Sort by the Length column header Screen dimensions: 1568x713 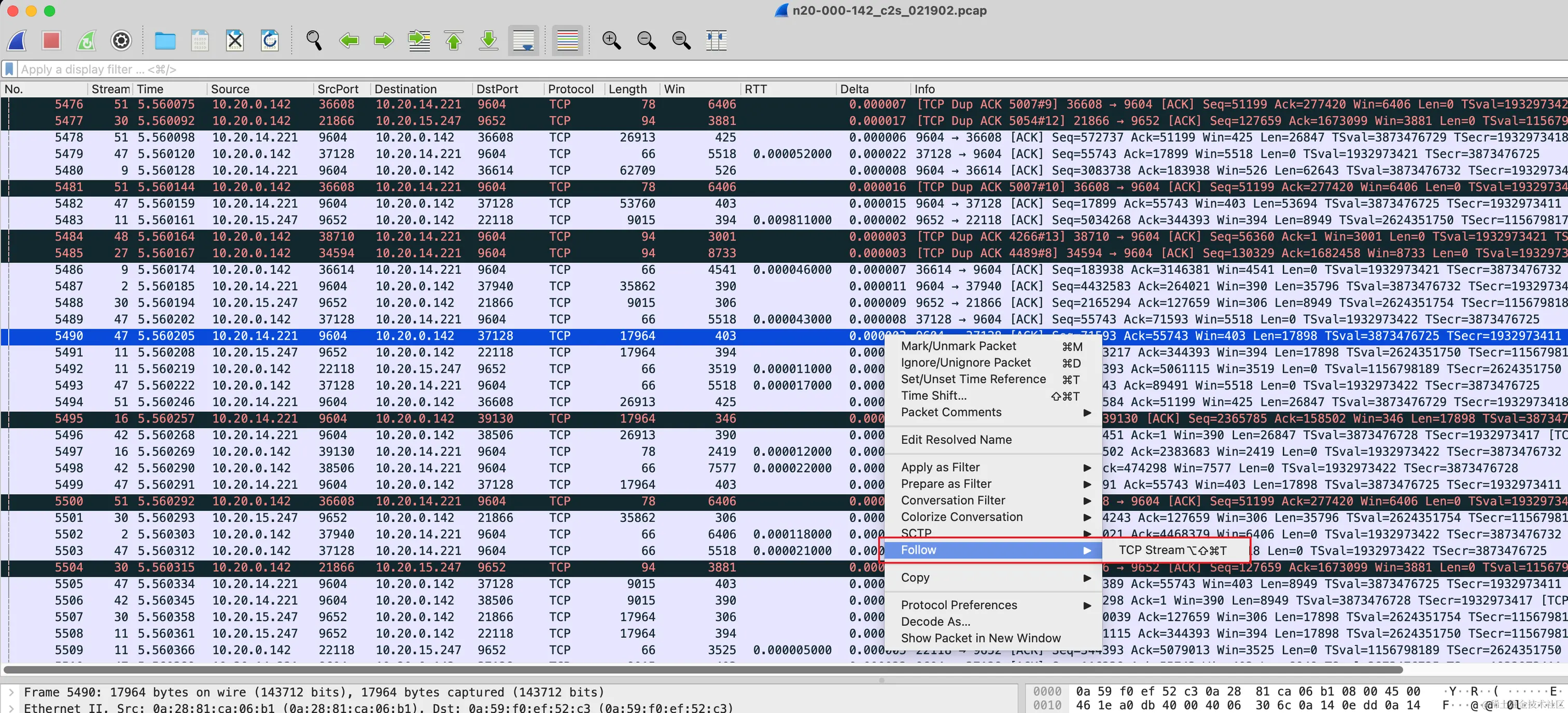click(x=632, y=89)
